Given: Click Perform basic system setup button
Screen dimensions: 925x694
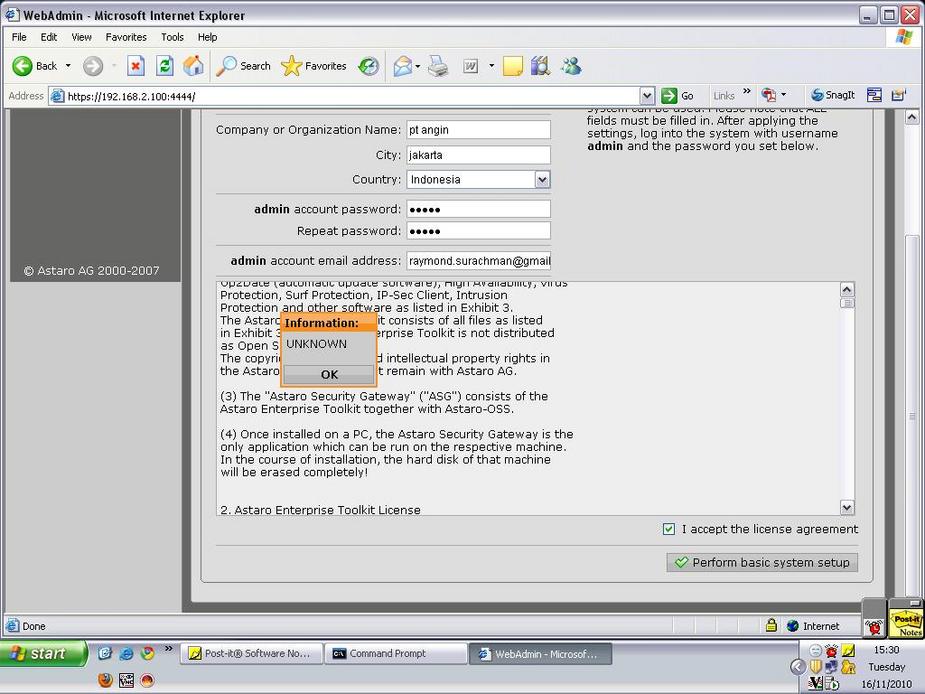Looking at the screenshot, I should 762,562.
